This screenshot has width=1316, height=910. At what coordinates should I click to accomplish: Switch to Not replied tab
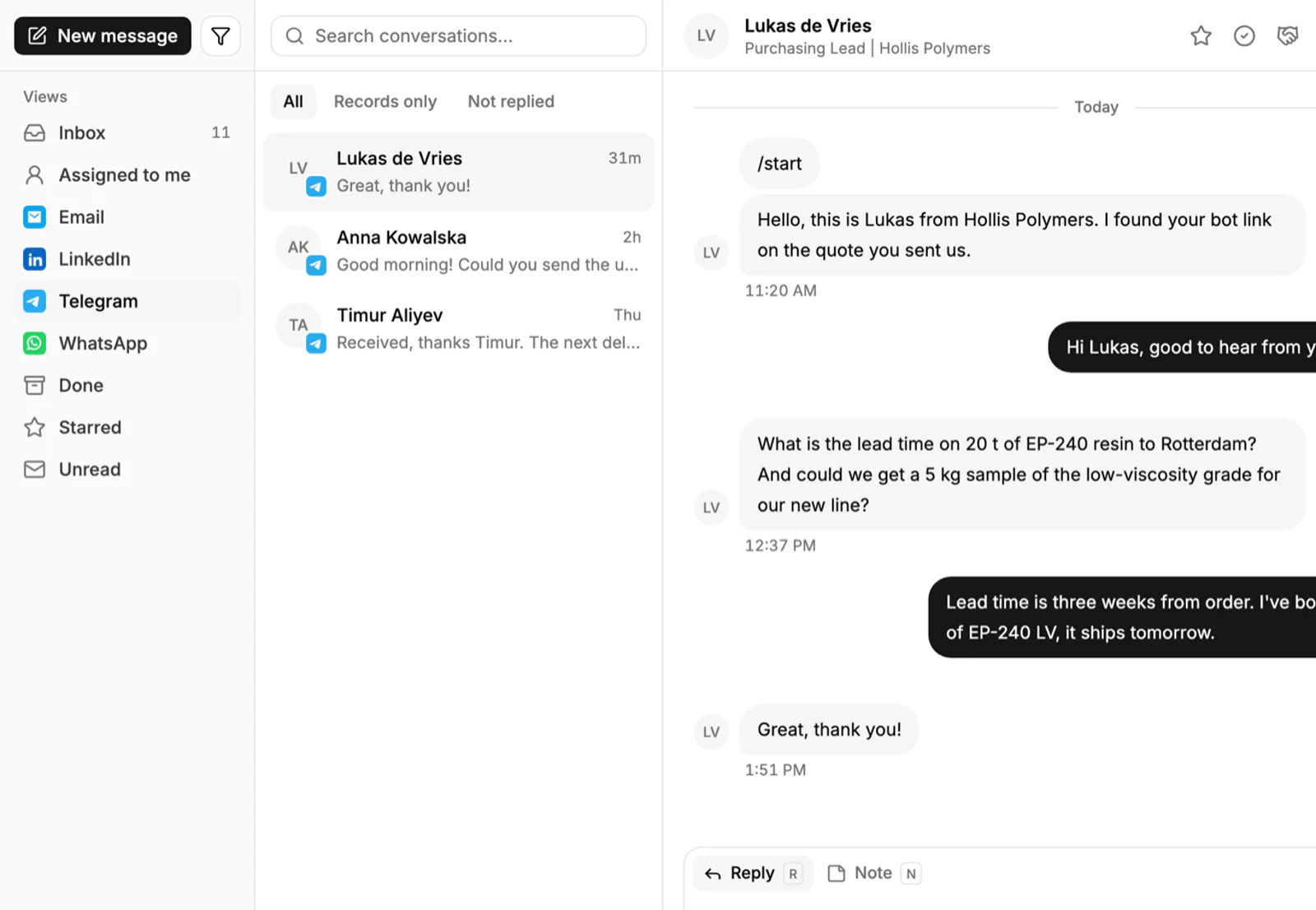(x=511, y=101)
